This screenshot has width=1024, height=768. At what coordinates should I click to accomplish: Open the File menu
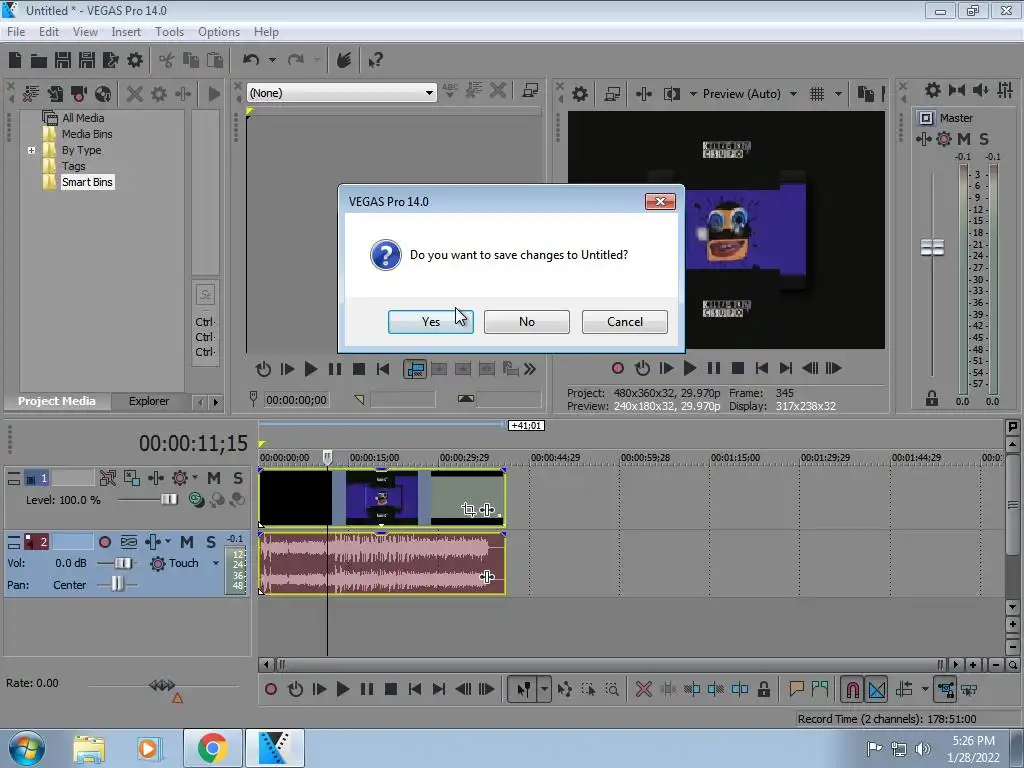tap(16, 31)
